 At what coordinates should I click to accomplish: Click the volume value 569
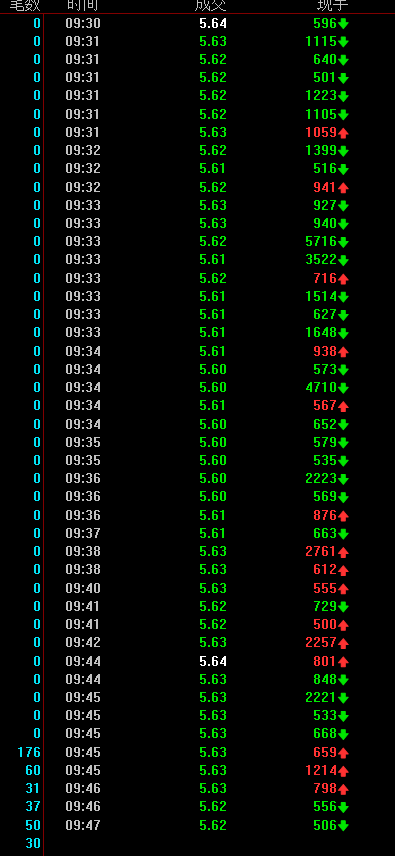tap(325, 497)
